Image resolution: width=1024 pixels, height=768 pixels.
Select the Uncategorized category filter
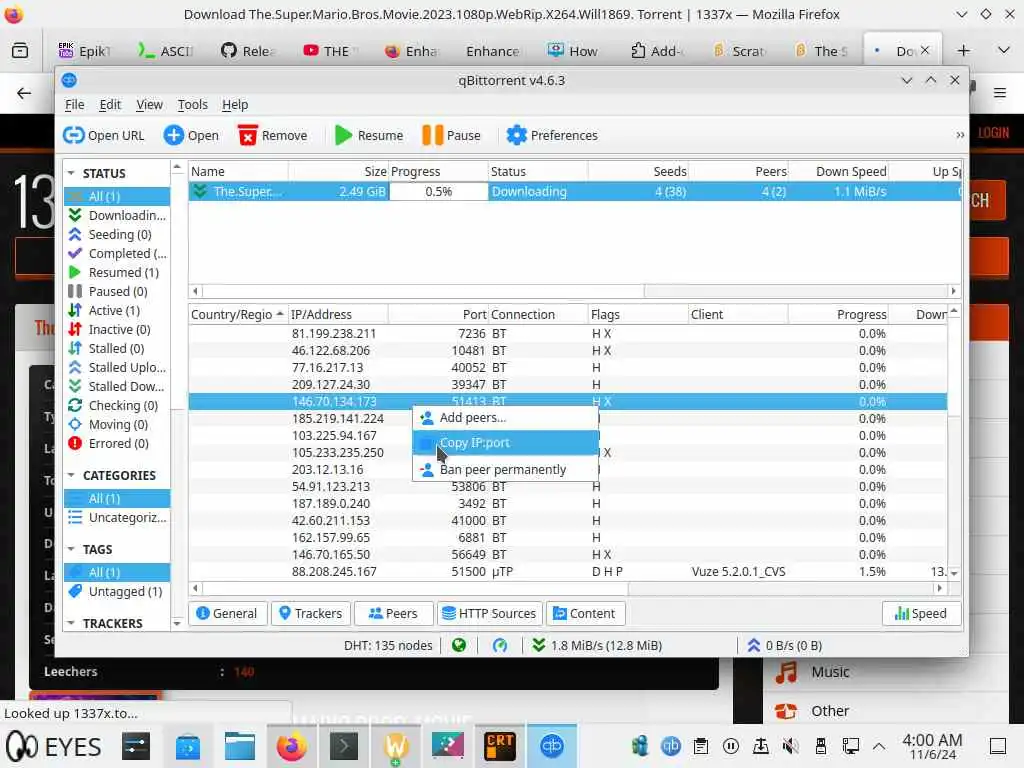click(x=117, y=518)
